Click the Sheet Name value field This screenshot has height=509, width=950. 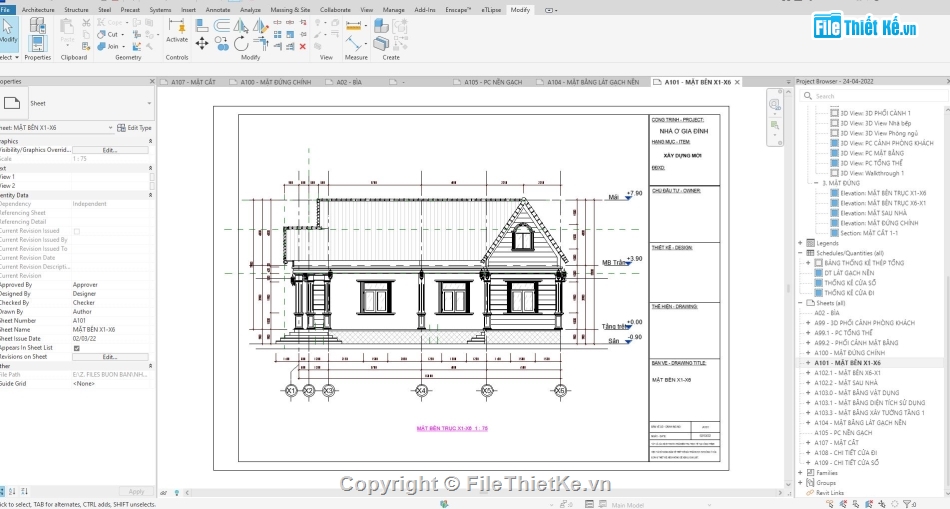(x=111, y=330)
